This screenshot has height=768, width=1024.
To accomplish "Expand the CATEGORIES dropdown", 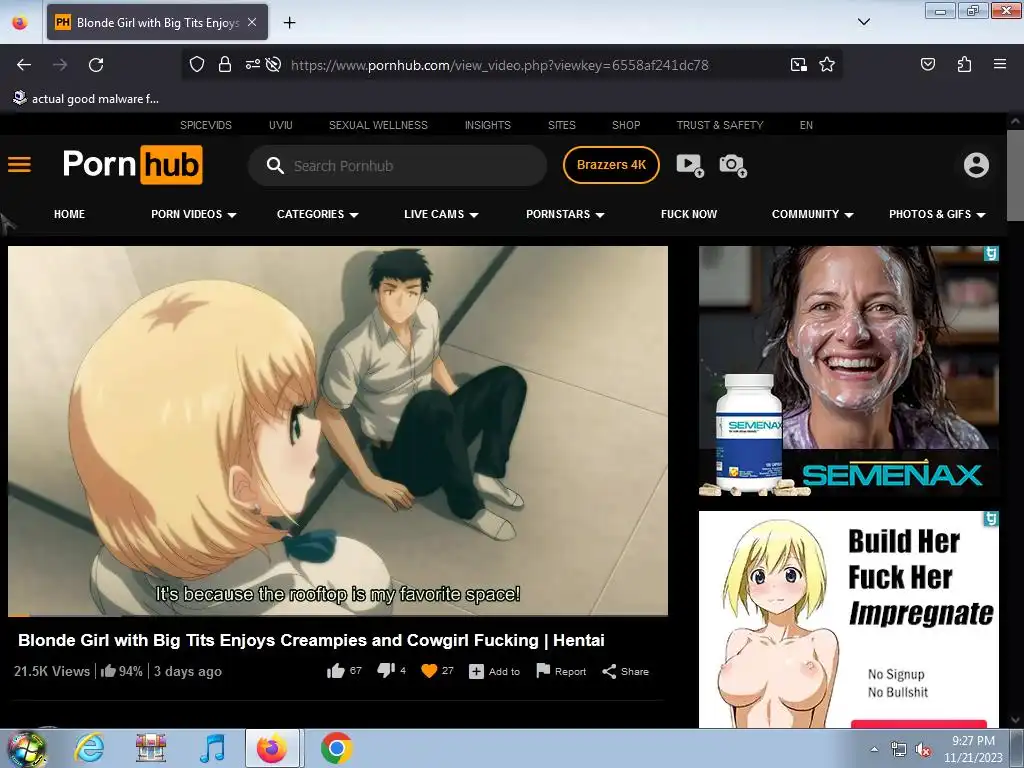I will 317,214.
